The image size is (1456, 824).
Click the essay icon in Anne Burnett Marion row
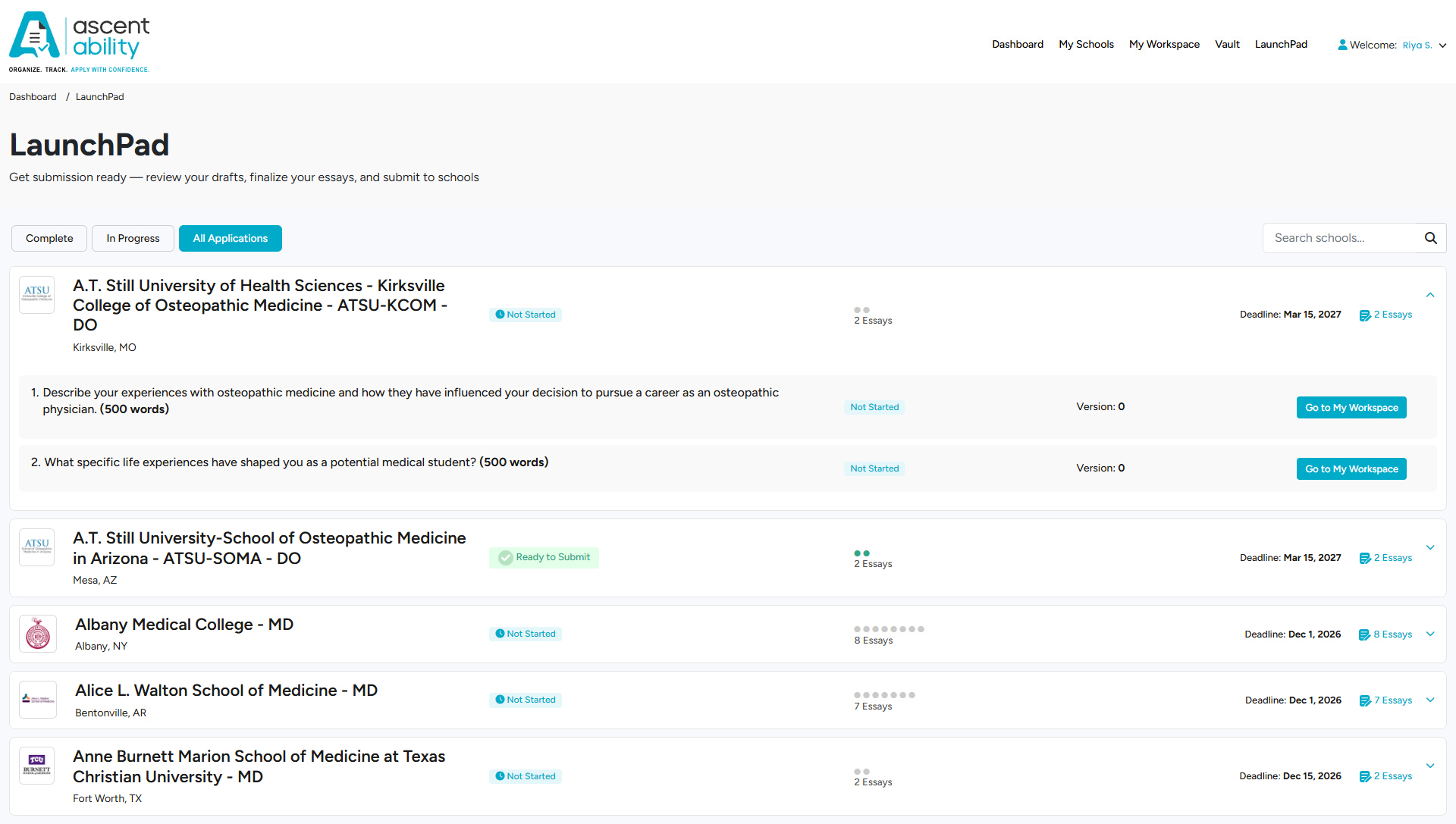pyautogui.click(x=1365, y=777)
